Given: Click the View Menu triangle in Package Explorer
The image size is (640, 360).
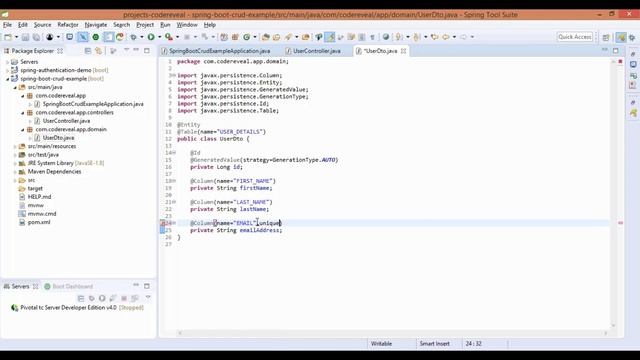Looking at the screenshot, I should point(127,51).
